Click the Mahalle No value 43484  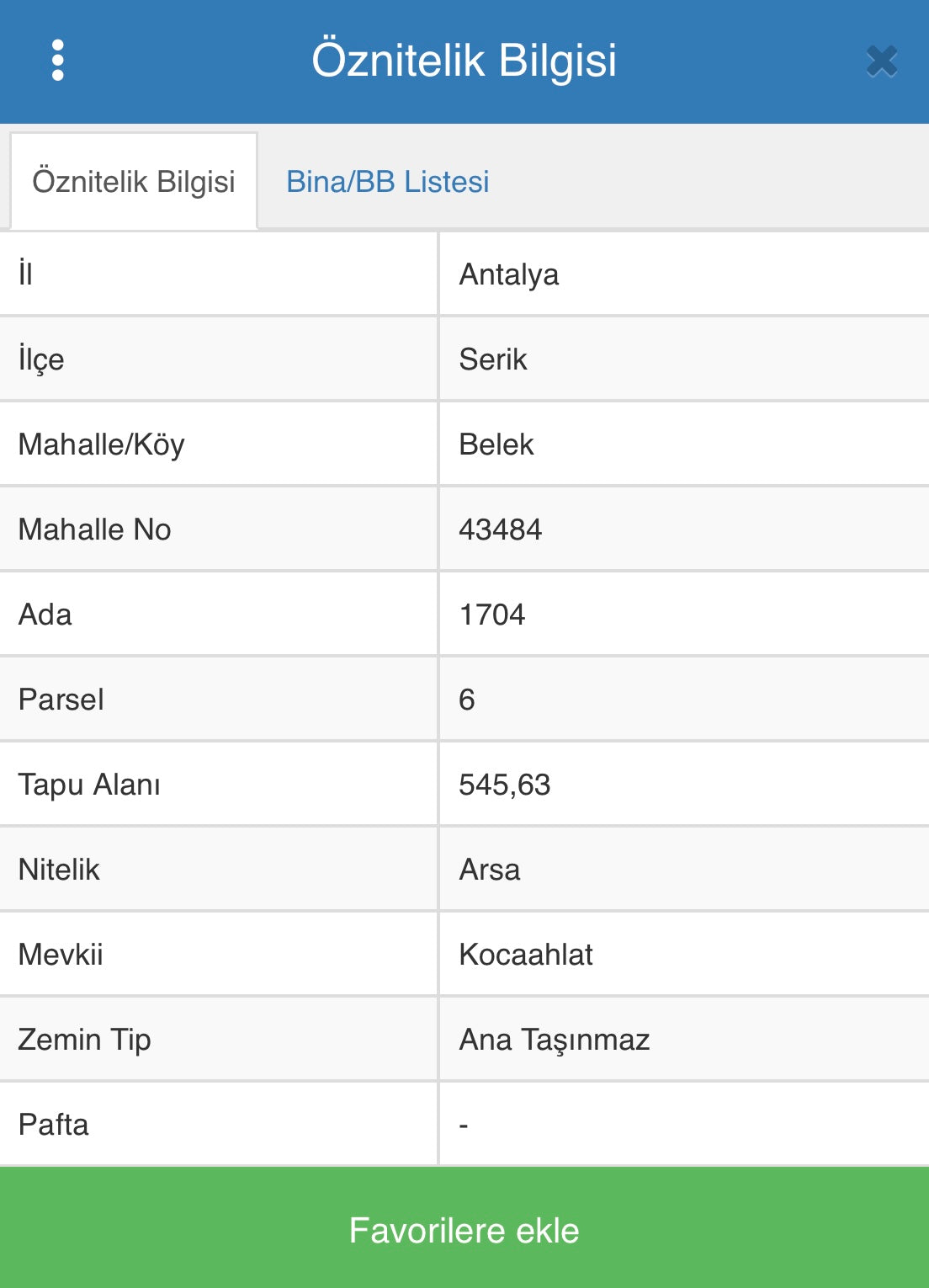pyautogui.click(x=500, y=530)
